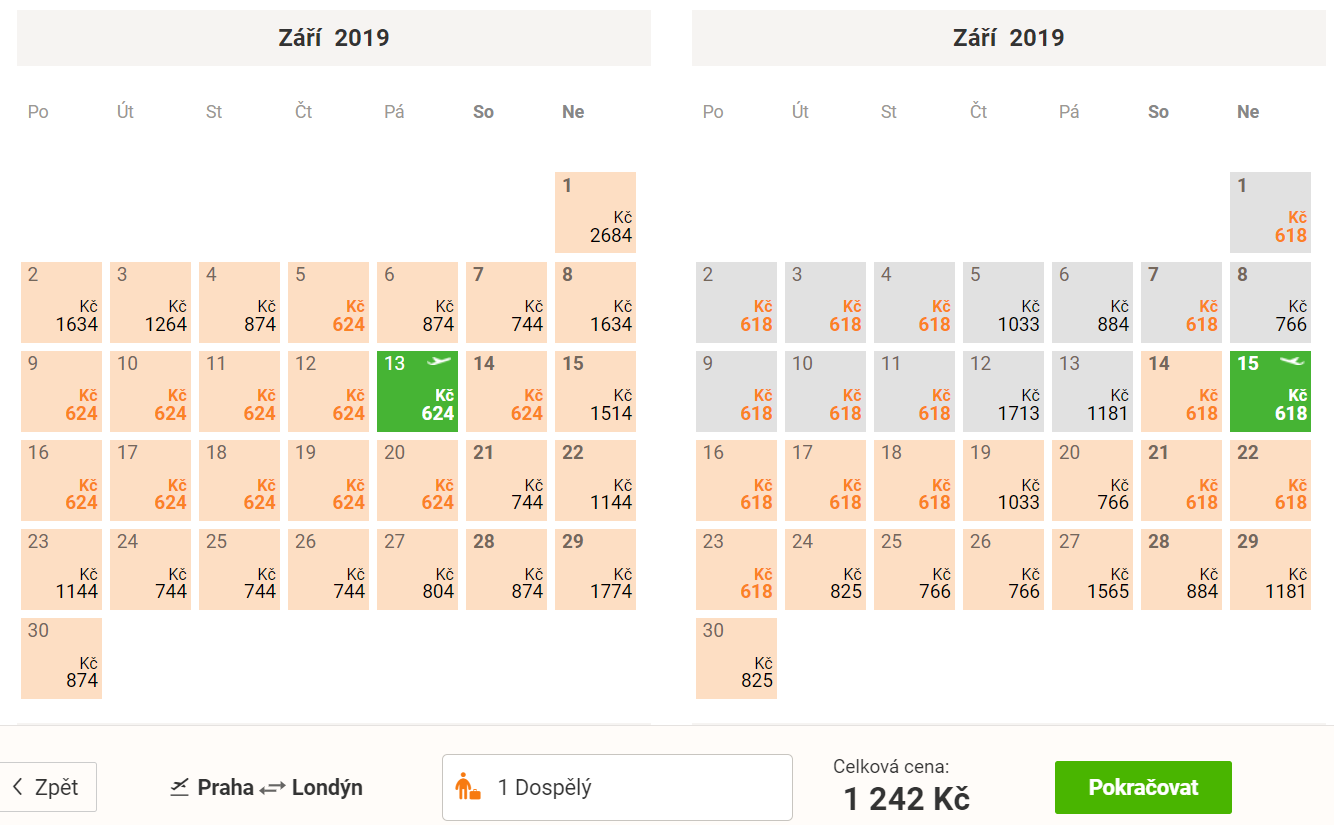Viewport: 1334px width, 825px height.
Task: Go back using the Zpět button
Action: click(47, 787)
